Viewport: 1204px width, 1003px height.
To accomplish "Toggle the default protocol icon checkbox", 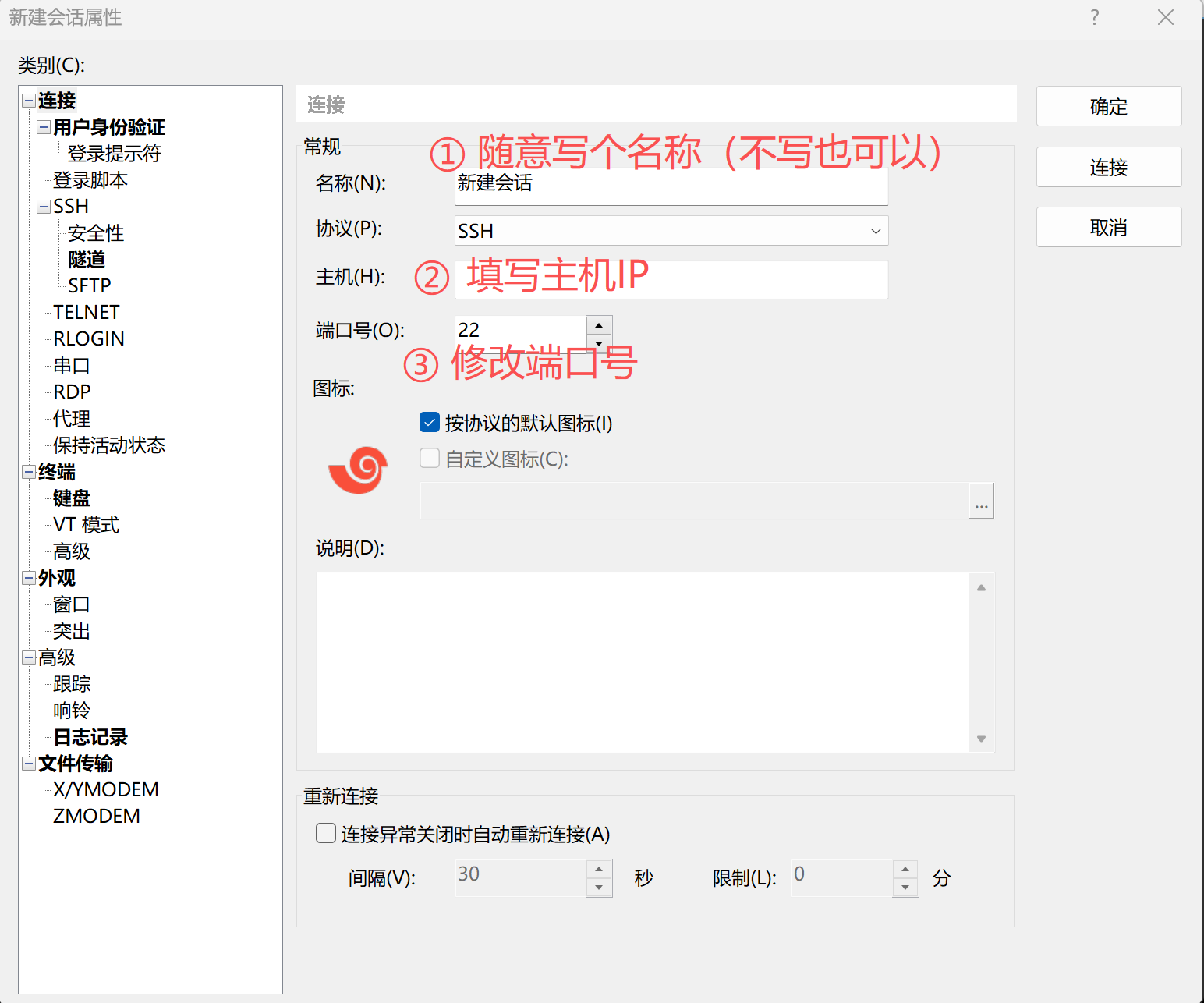I will pos(430,423).
